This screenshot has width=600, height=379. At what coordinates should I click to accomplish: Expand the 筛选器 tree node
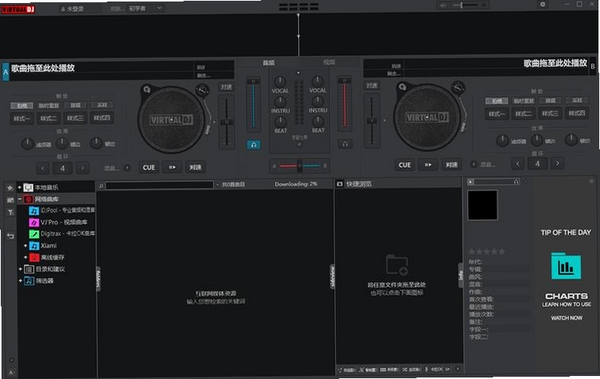20,281
